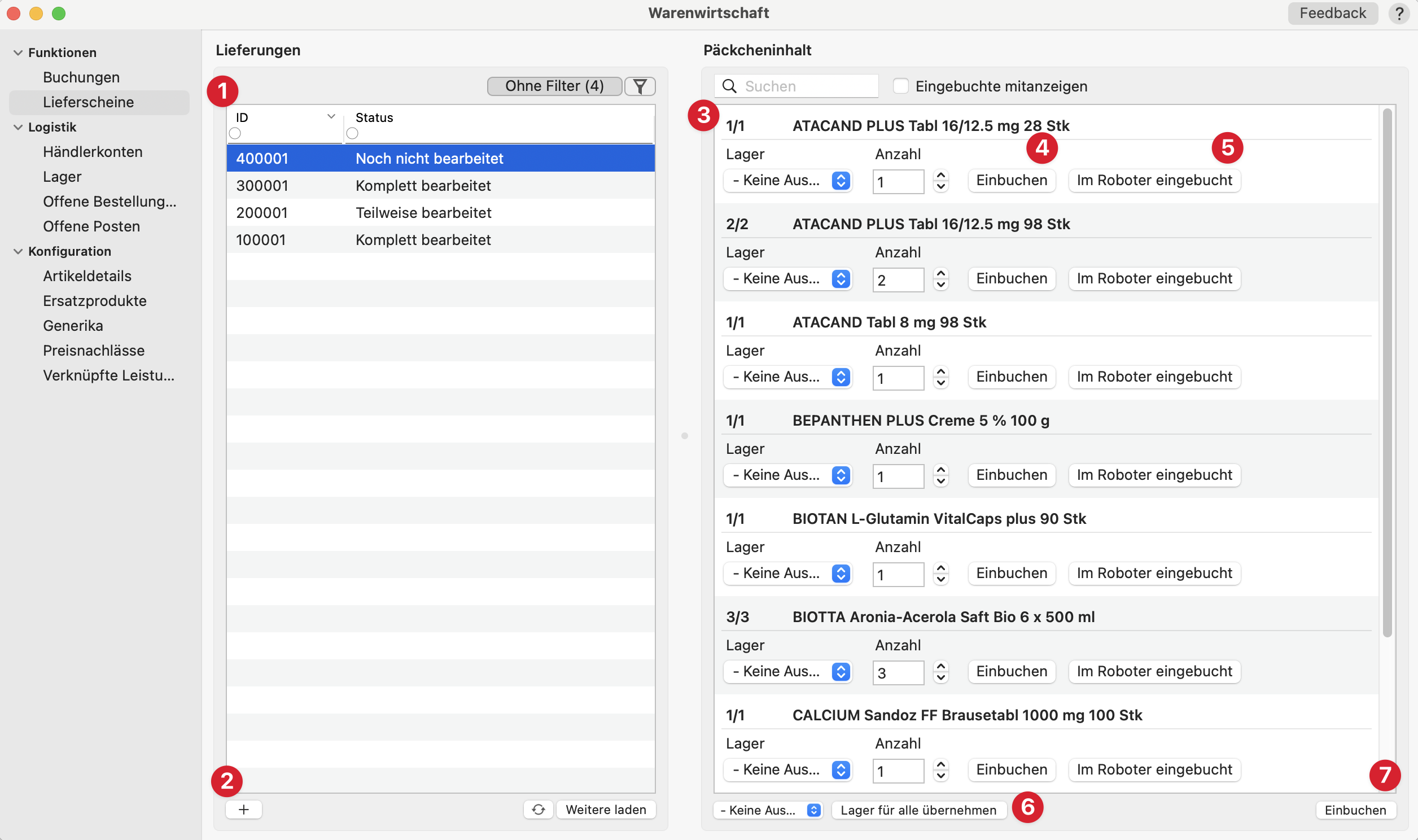1418x840 pixels.
Task: Click Anzahl field for CALCIUM Sandoz
Action: pyautogui.click(x=898, y=771)
